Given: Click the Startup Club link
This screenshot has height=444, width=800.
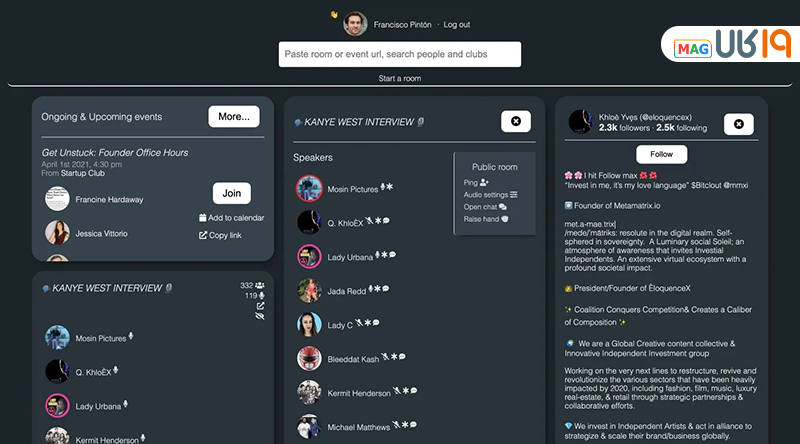Looking at the screenshot, I should (83, 173).
